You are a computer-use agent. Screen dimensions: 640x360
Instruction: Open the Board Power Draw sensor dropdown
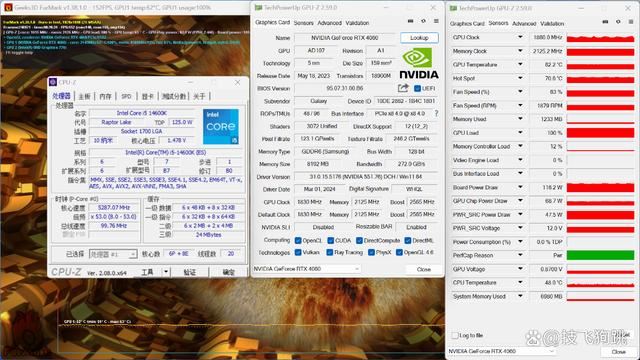[x=520, y=187]
